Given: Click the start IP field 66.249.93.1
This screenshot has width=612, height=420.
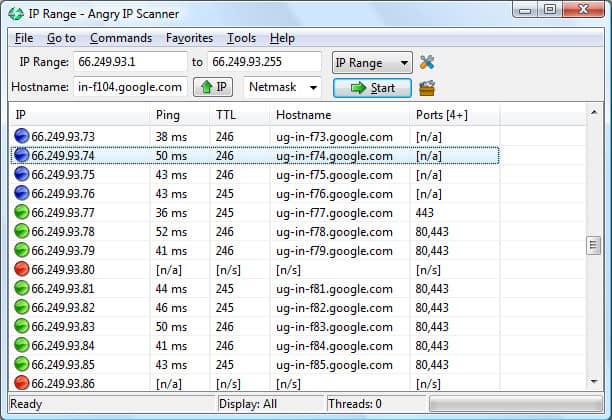Looking at the screenshot, I should point(130,62).
